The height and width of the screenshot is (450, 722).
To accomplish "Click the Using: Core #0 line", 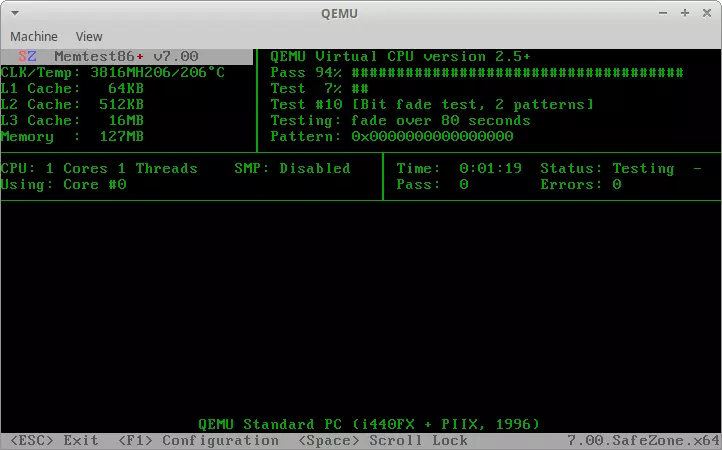I will [64, 185].
